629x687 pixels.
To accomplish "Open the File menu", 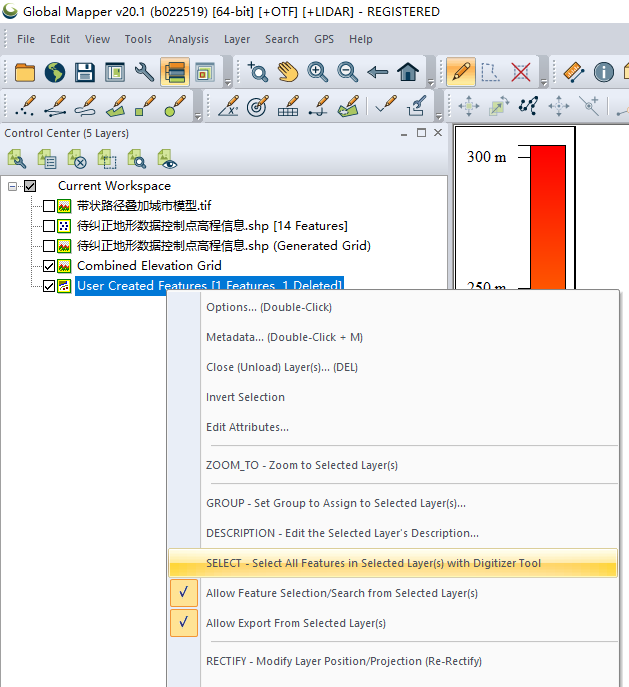I will click(x=26, y=39).
